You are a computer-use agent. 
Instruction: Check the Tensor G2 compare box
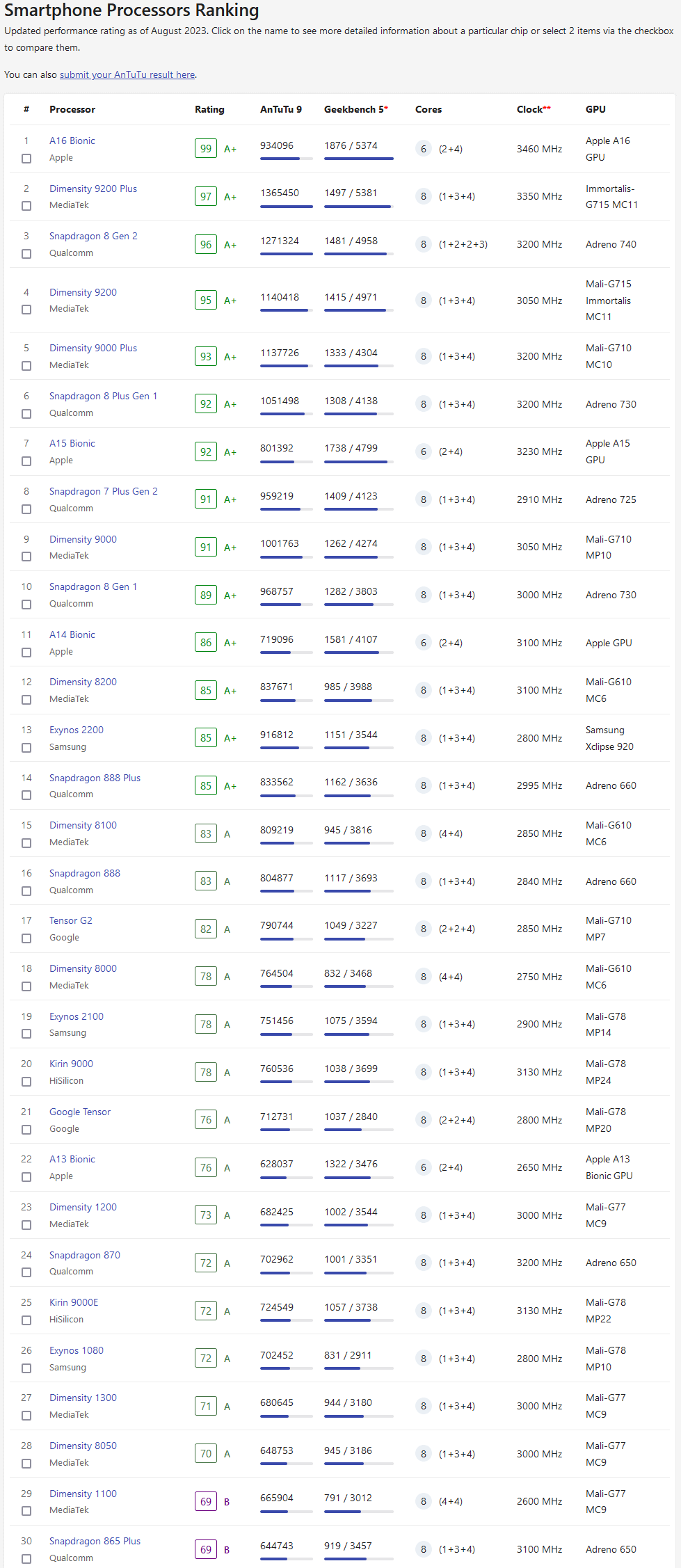(26, 938)
